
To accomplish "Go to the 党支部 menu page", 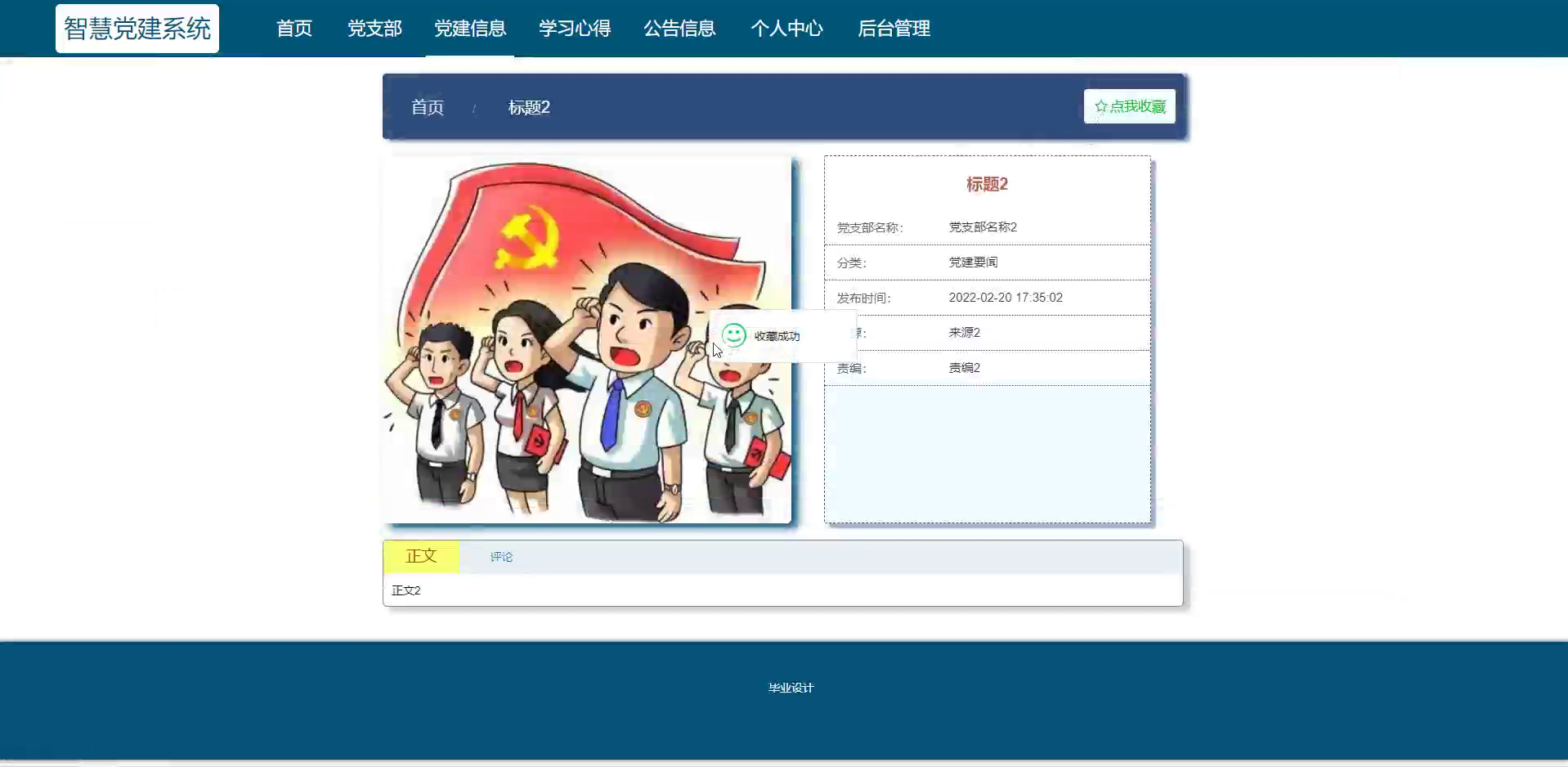I will (x=374, y=29).
